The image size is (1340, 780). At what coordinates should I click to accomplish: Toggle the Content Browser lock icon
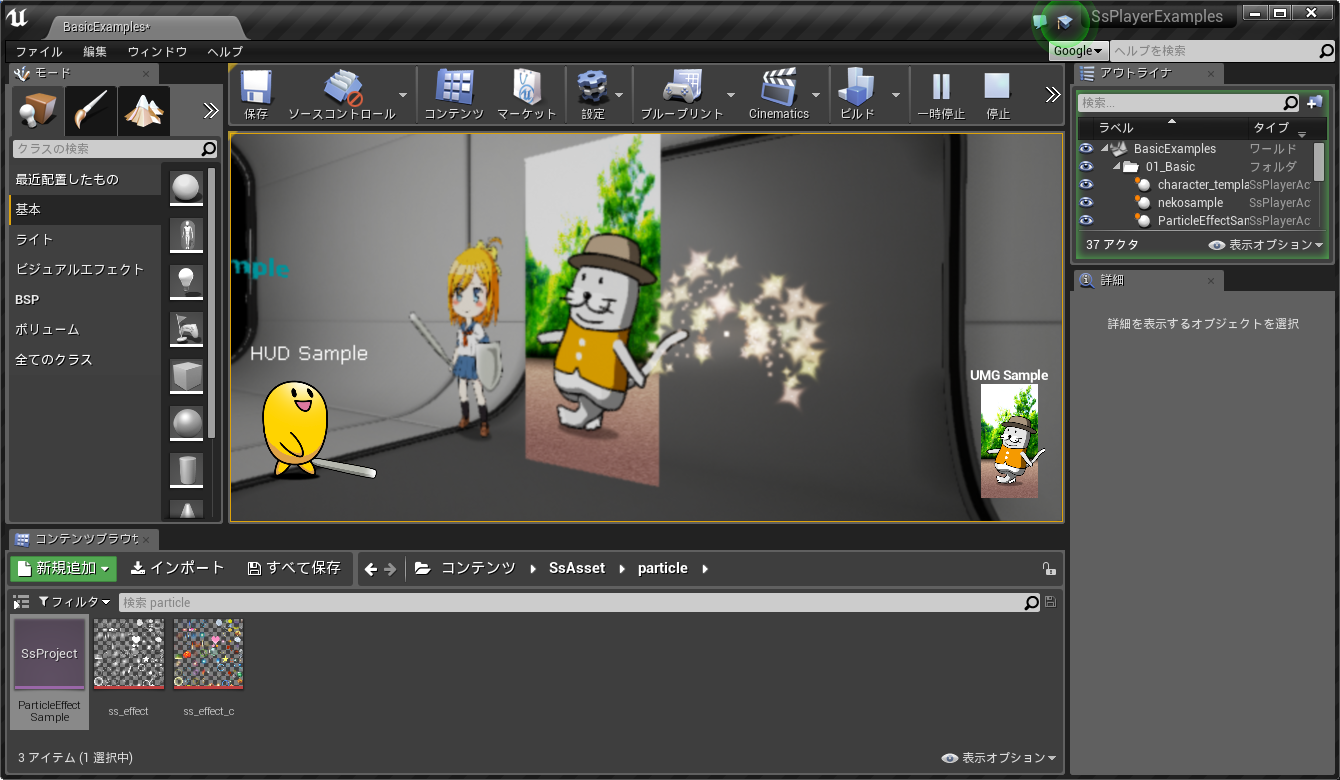(1049, 568)
